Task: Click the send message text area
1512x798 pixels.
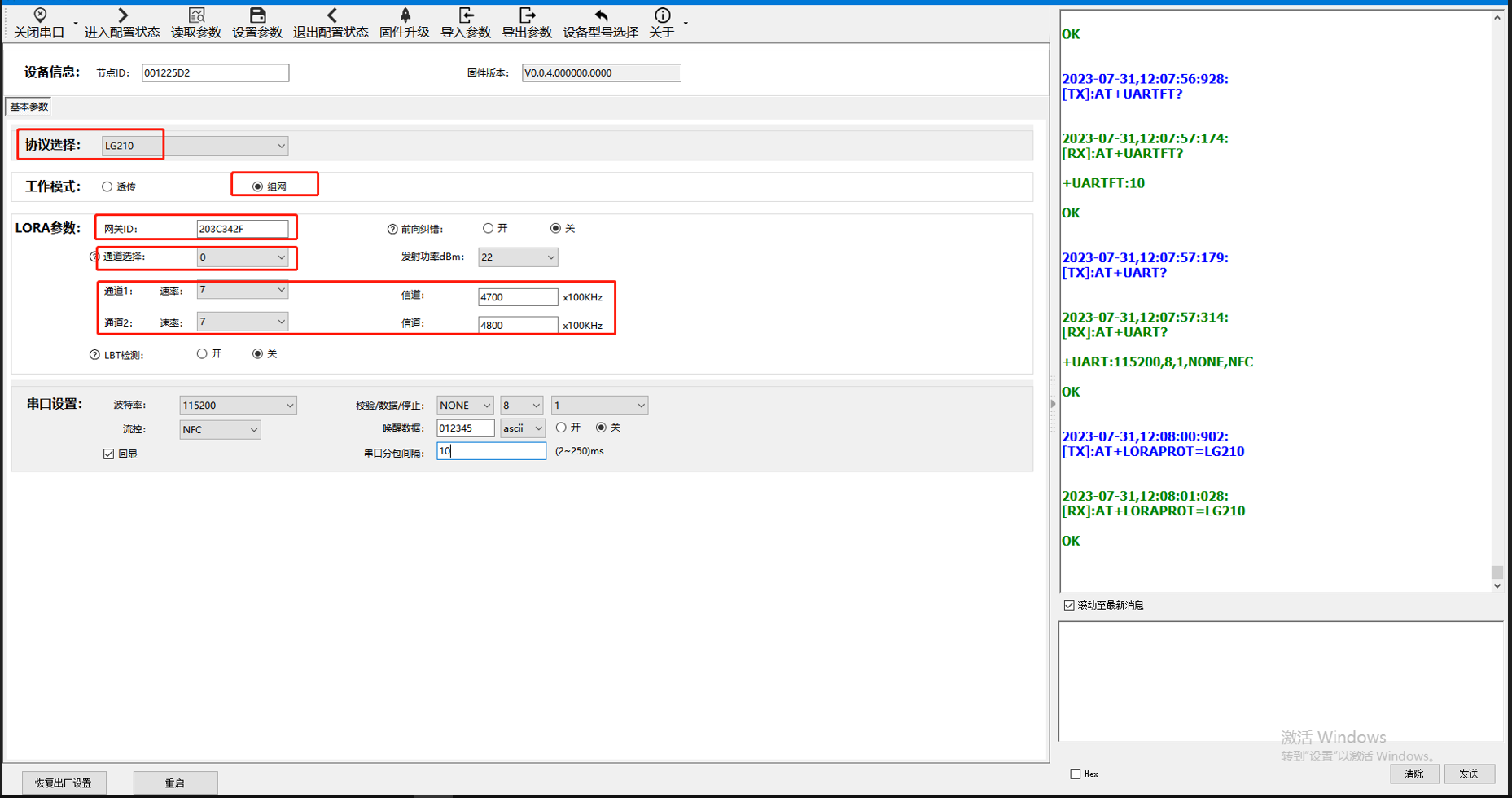Action: click(x=1280, y=682)
